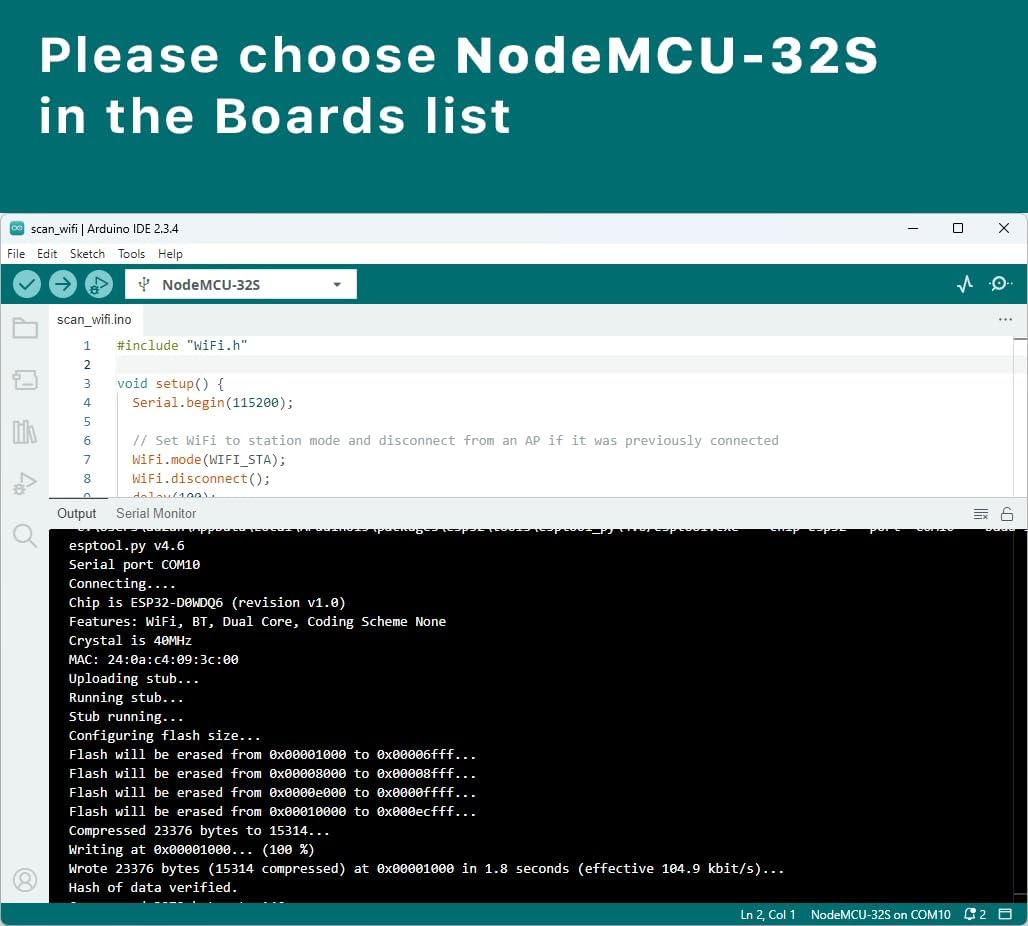
Task: Switch to the Output panel tab
Action: point(76,513)
